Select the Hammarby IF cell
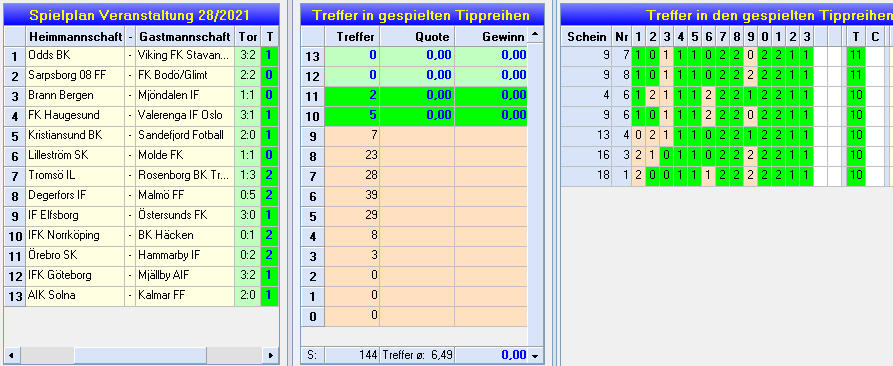 tap(185, 255)
